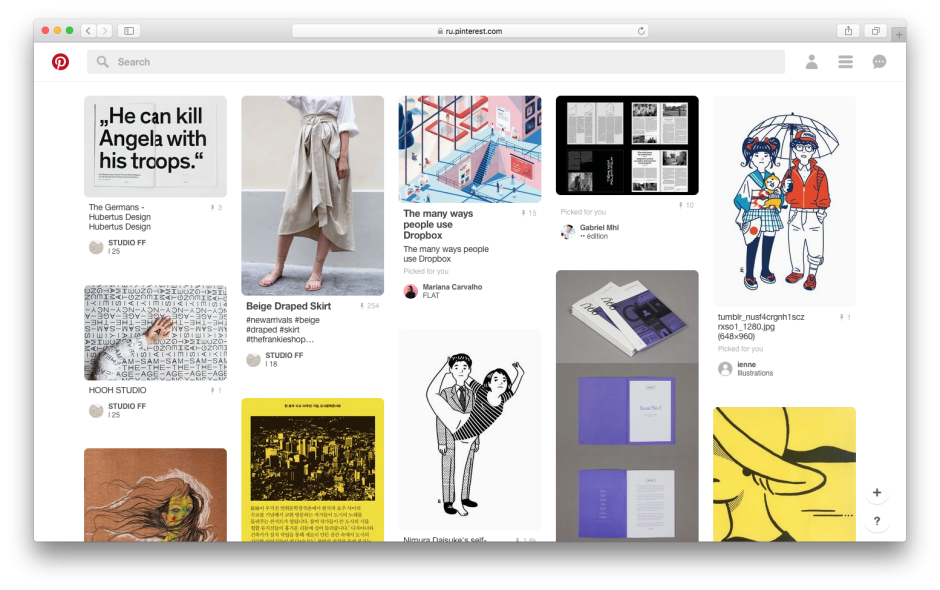Open the umbrella couple illustration pin
940x590 pixels.
(784, 201)
